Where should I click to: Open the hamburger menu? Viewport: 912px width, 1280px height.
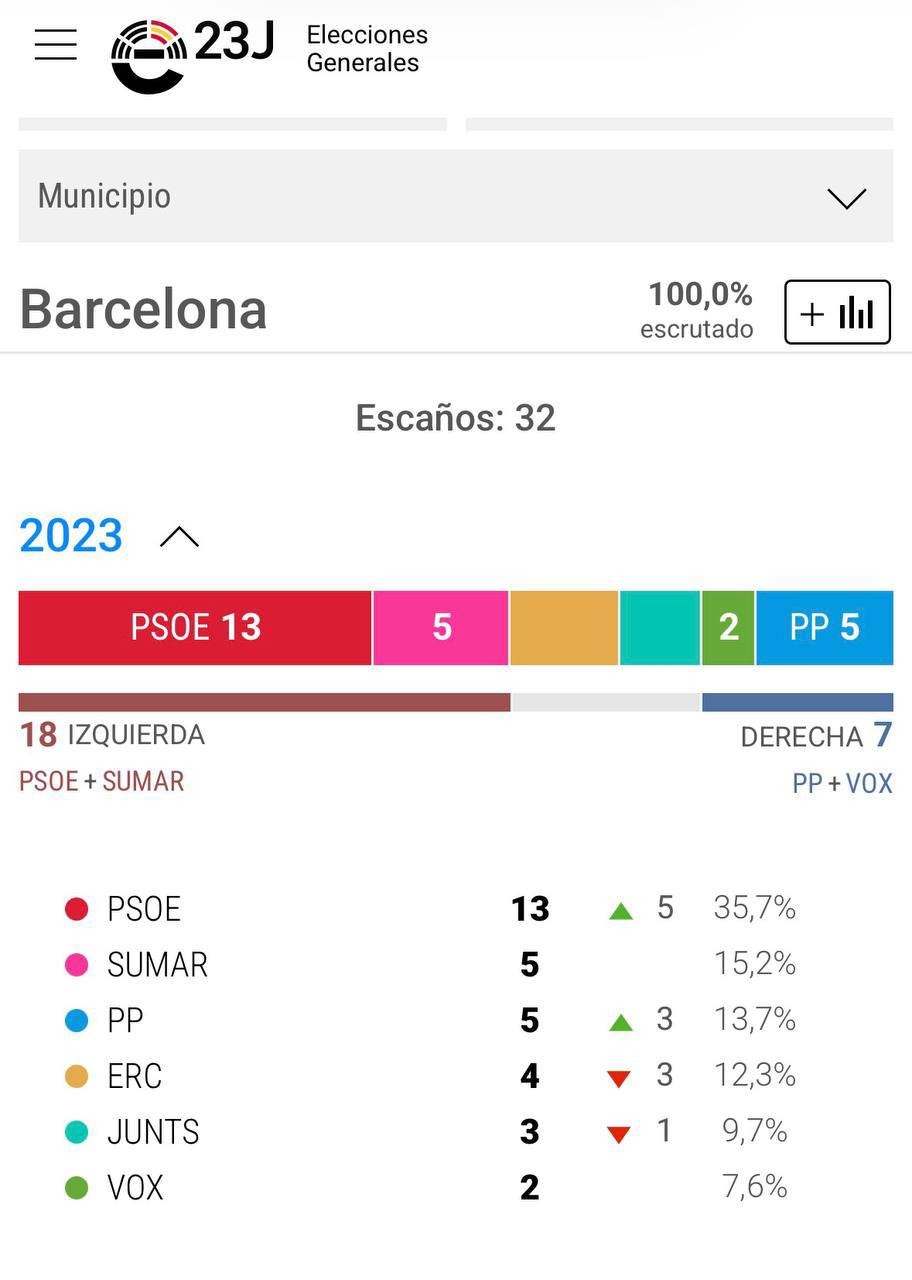click(55, 45)
